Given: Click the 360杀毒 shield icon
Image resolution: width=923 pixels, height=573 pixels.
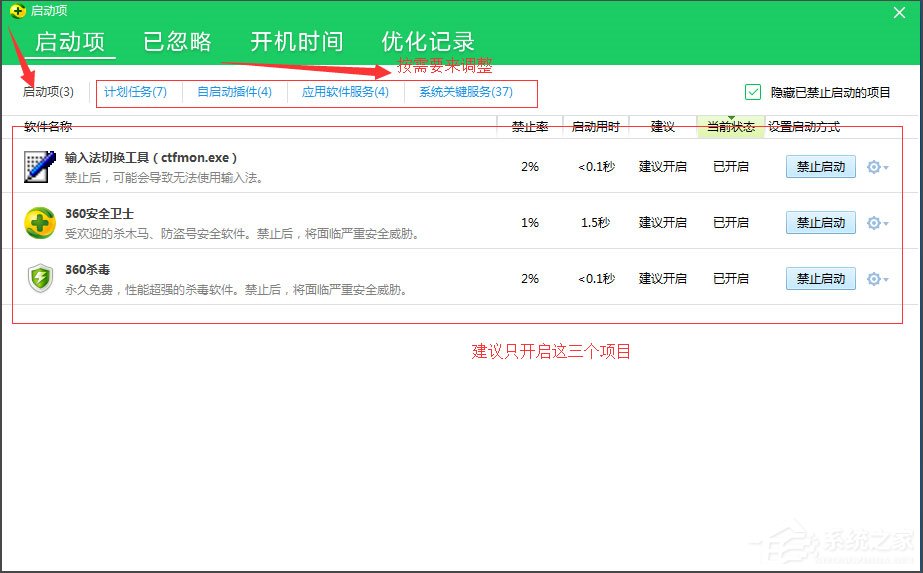Looking at the screenshot, I should tap(40, 279).
